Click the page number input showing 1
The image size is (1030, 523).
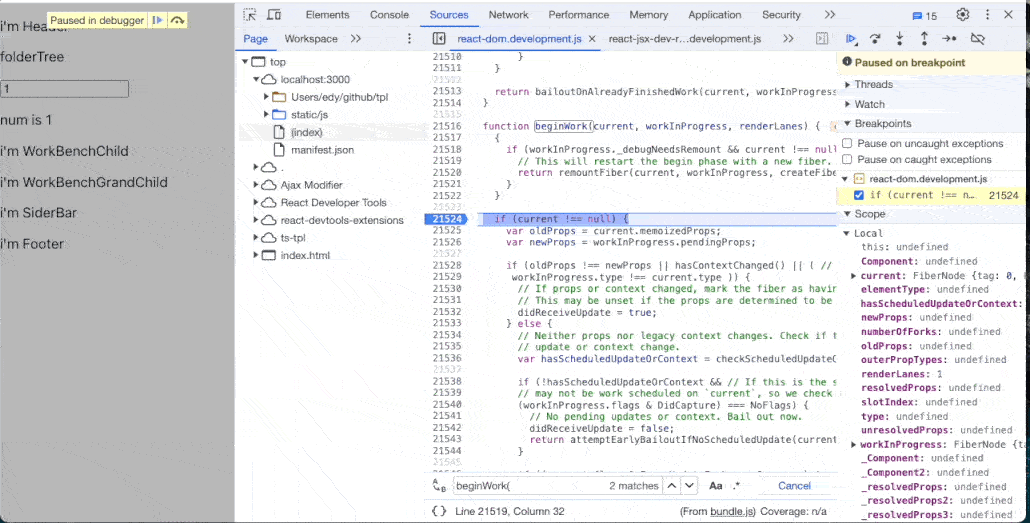point(64,89)
